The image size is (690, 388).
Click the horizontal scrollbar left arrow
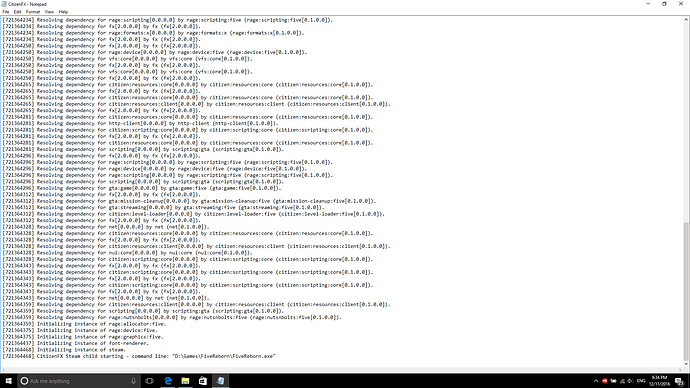[4, 370]
